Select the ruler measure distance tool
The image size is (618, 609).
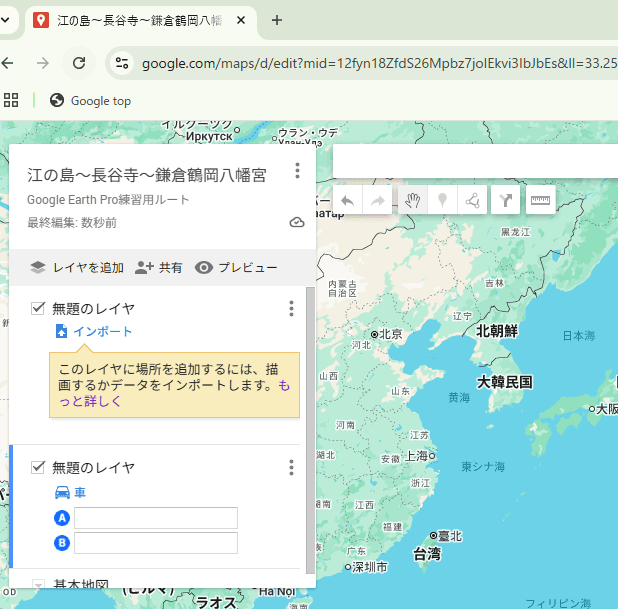click(x=541, y=200)
